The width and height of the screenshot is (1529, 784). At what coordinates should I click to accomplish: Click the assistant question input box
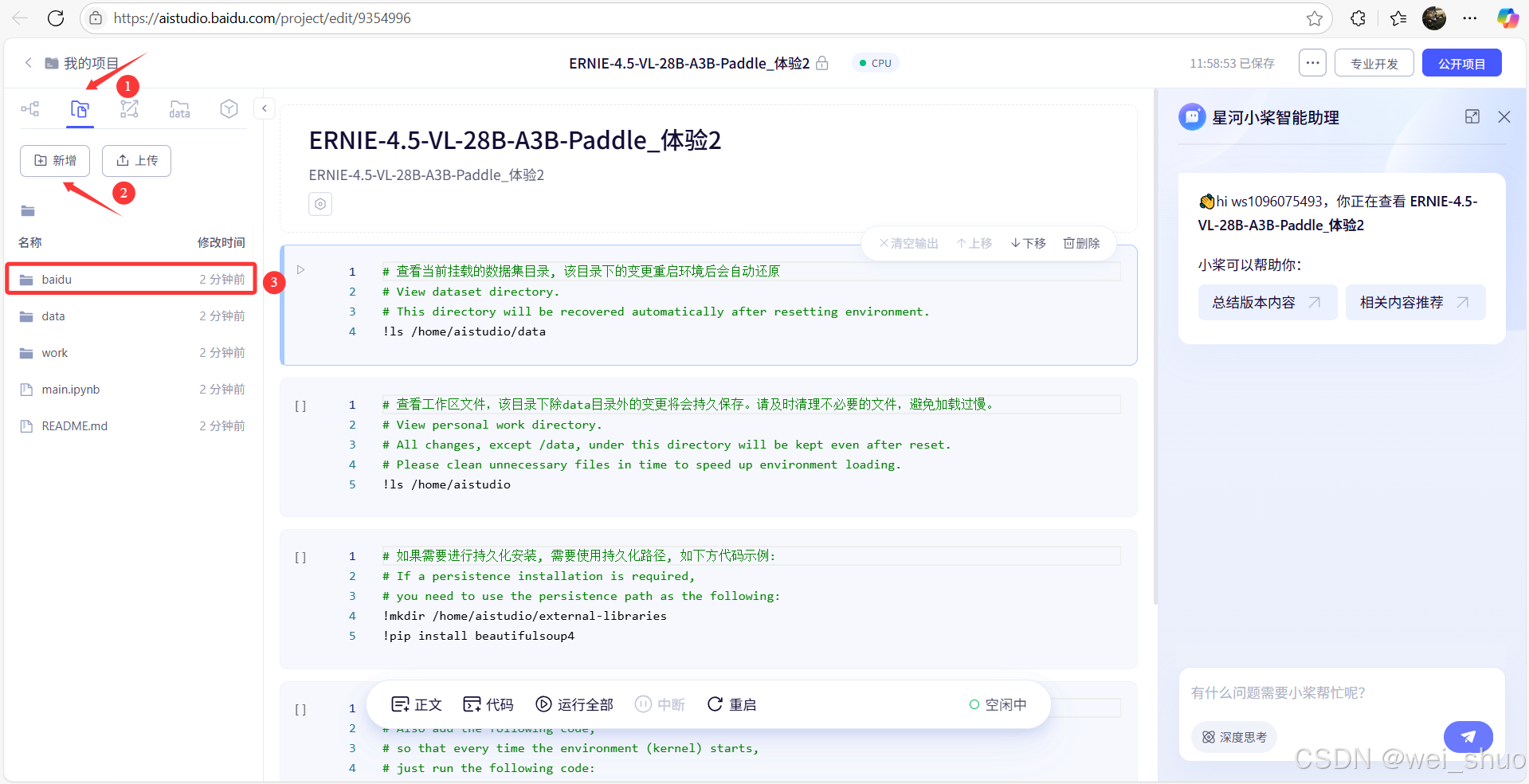[x=1342, y=693]
